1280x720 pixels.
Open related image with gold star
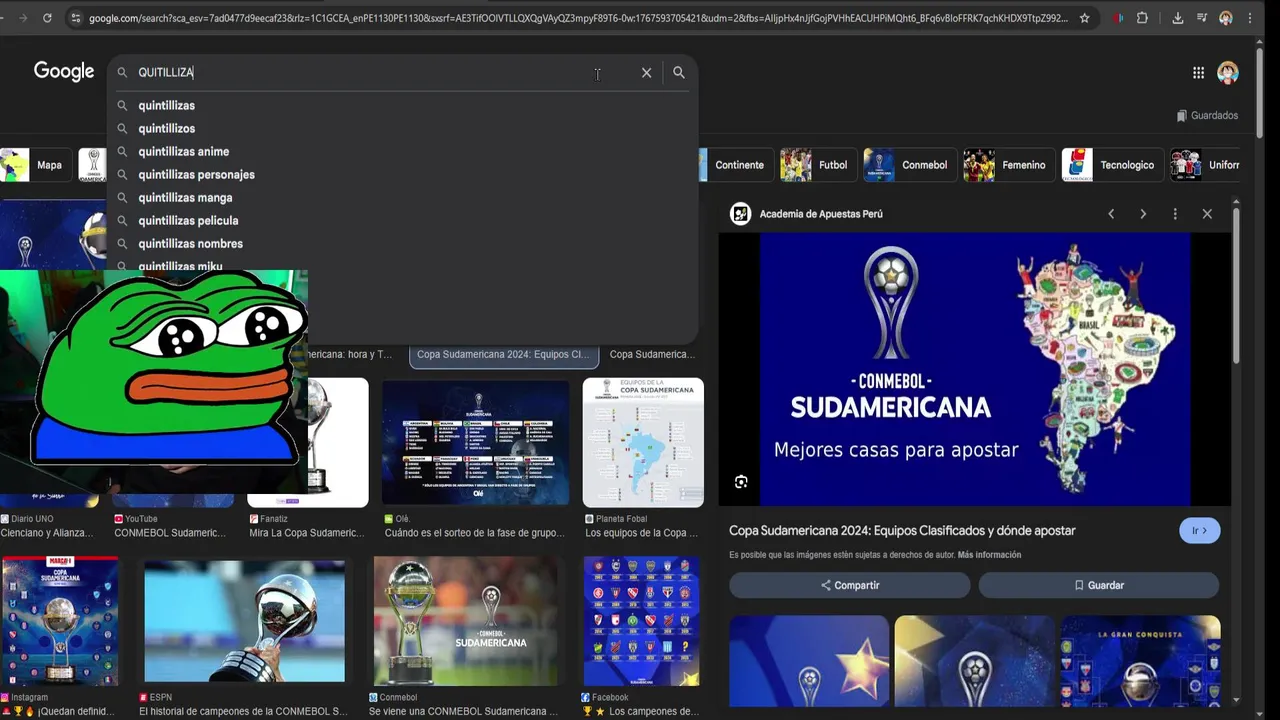(x=809, y=662)
